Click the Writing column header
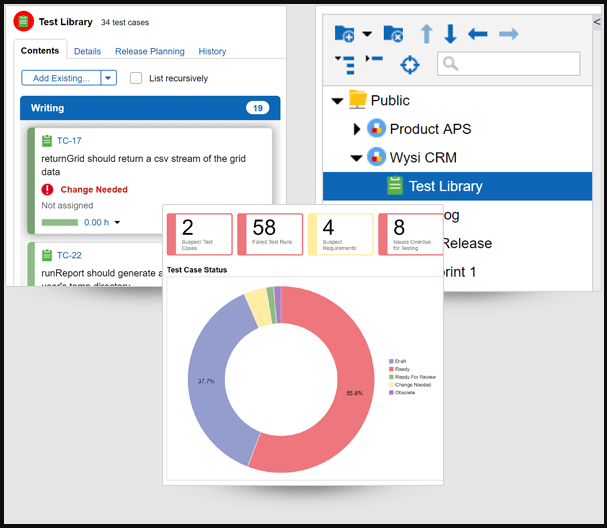Image resolution: width=607 pixels, height=528 pixels. click(x=150, y=108)
